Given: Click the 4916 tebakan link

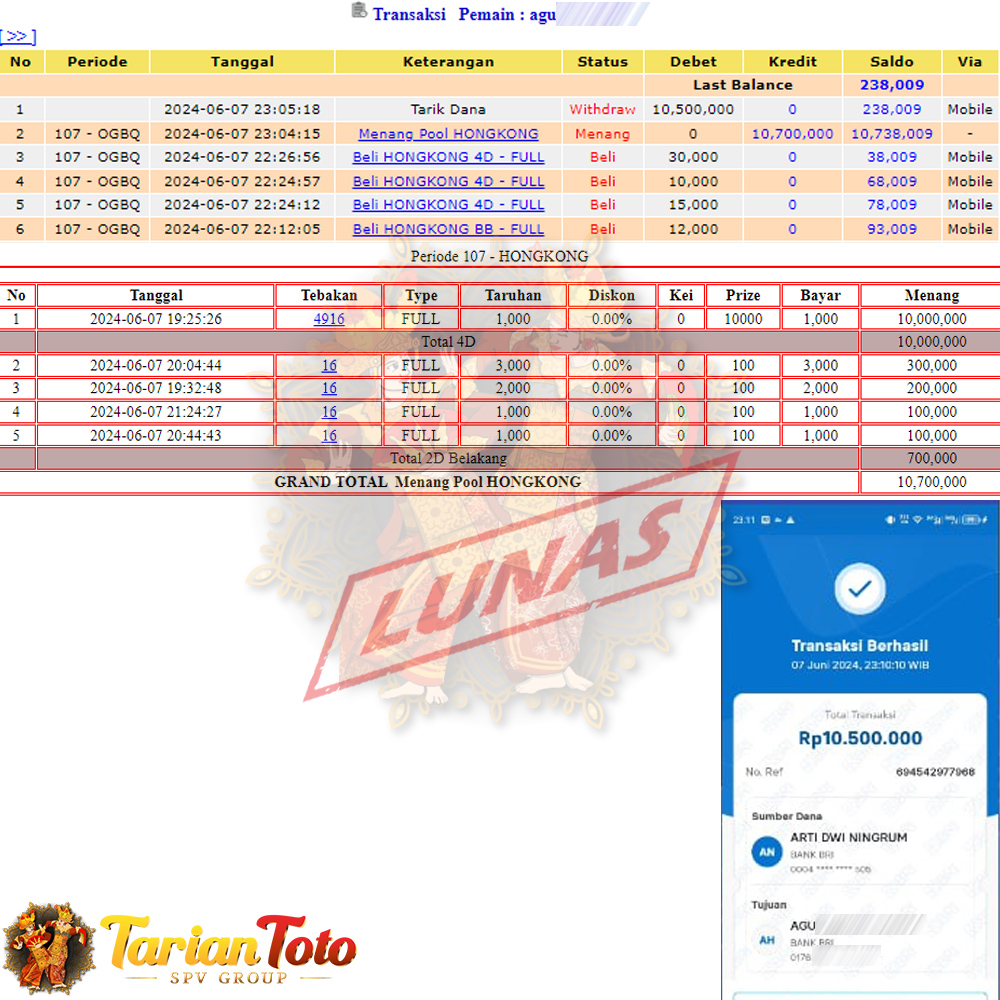Looking at the screenshot, I should click(x=329, y=319).
